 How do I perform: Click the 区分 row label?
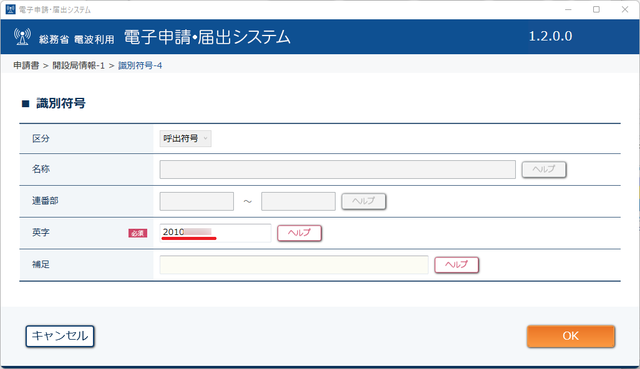coord(41,138)
